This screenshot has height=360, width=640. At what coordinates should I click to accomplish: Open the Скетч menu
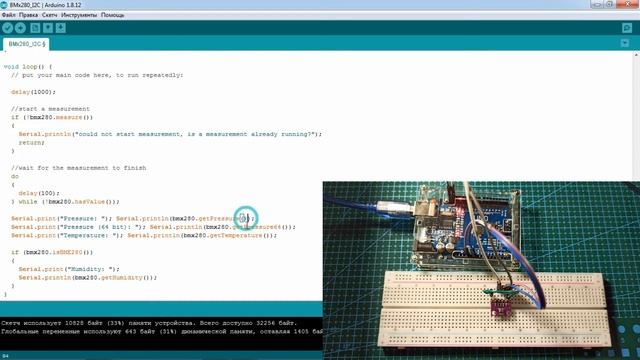49,15
